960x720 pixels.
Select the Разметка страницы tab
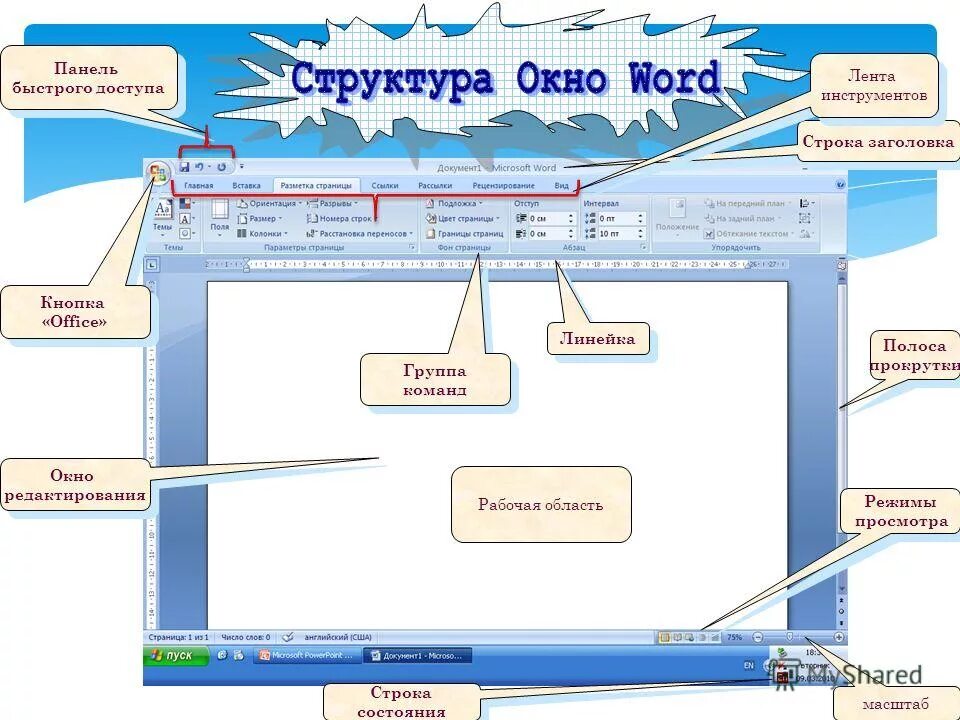pos(316,186)
